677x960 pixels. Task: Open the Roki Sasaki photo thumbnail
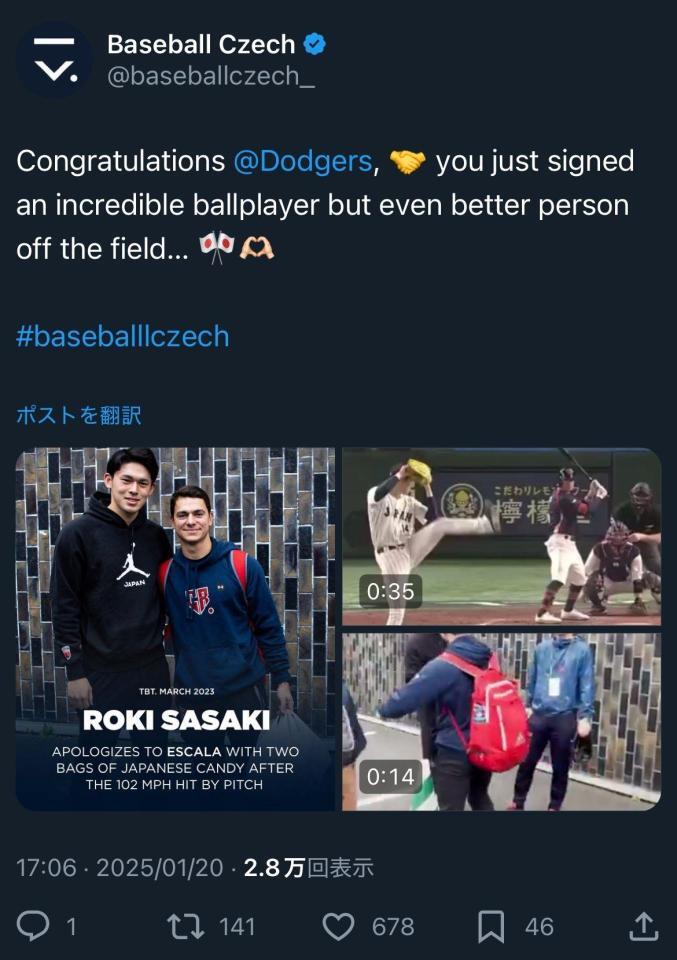175,628
